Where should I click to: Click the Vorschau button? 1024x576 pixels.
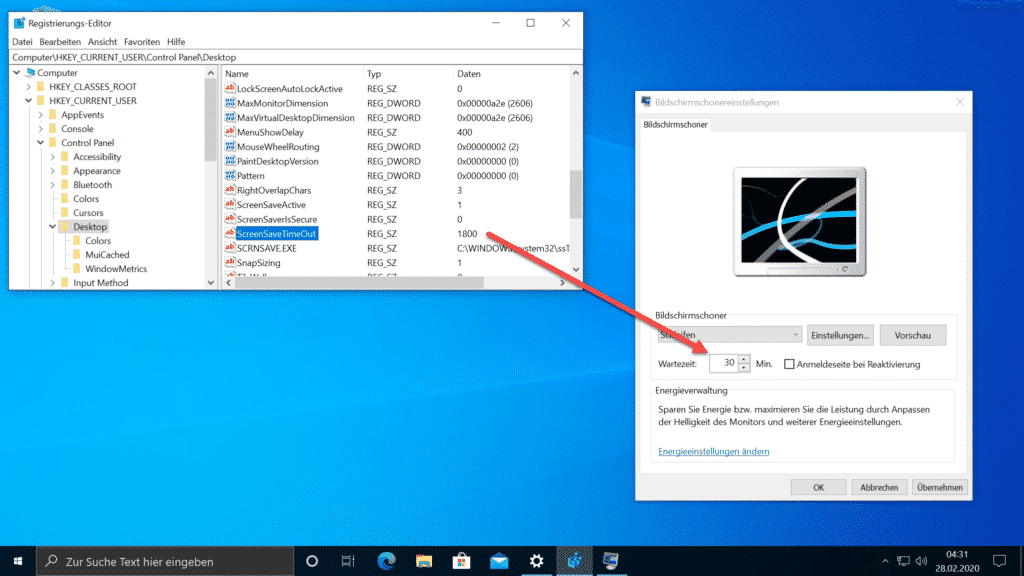pos(912,335)
